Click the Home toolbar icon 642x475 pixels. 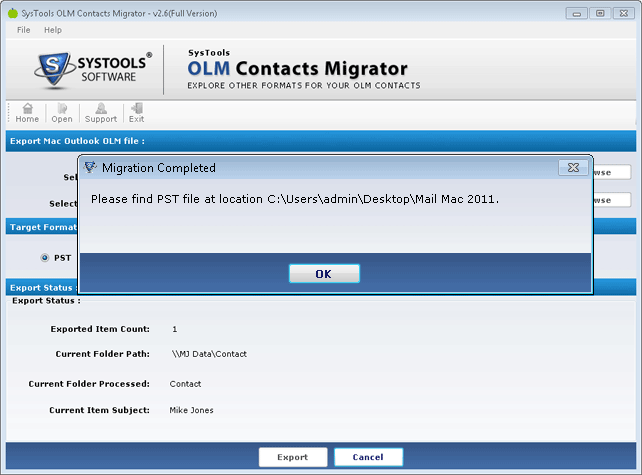[27, 113]
